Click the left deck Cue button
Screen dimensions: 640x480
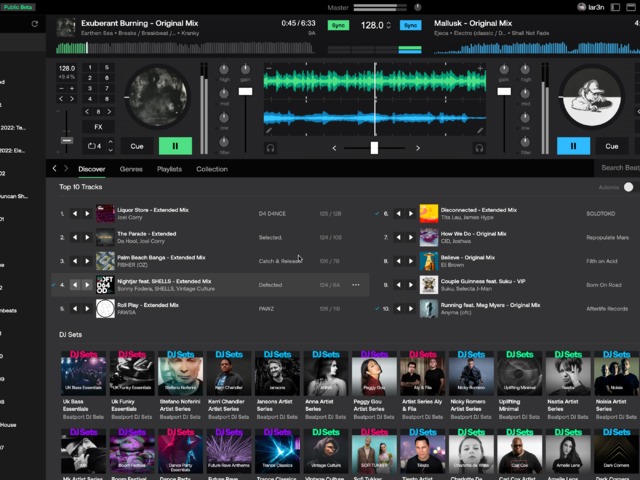click(x=137, y=146)
